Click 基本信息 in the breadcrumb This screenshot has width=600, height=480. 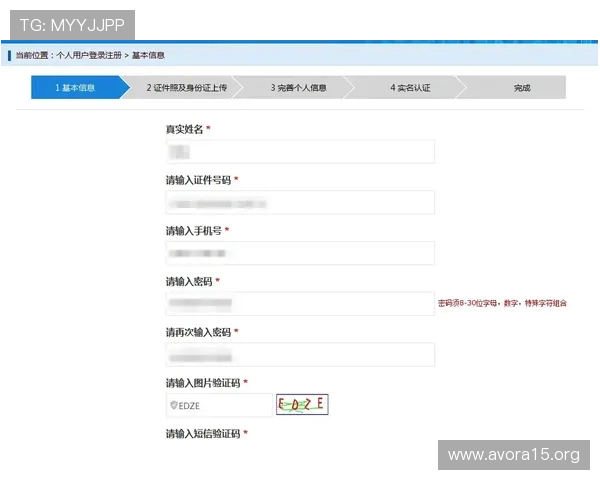point(148,56)
